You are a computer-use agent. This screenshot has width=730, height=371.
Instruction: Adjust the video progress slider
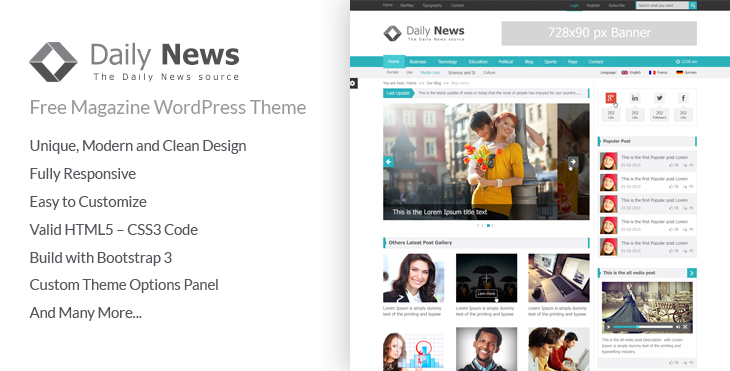tap(642, 327)
